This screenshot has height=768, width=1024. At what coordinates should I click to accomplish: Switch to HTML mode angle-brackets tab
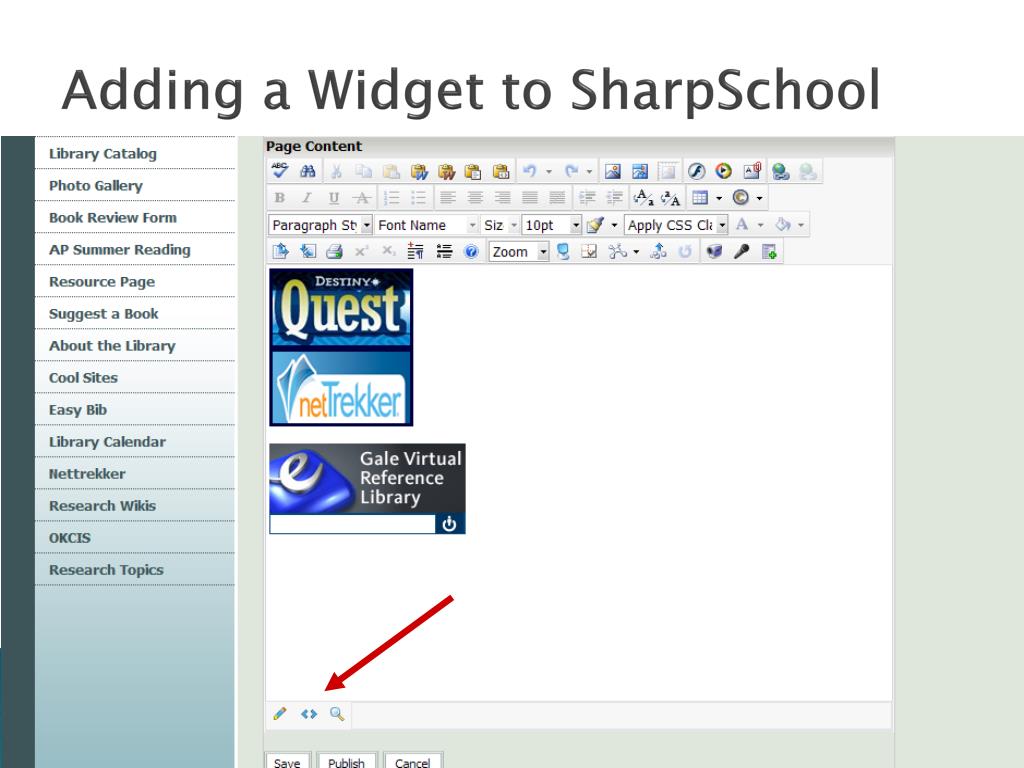click(309, 714)
